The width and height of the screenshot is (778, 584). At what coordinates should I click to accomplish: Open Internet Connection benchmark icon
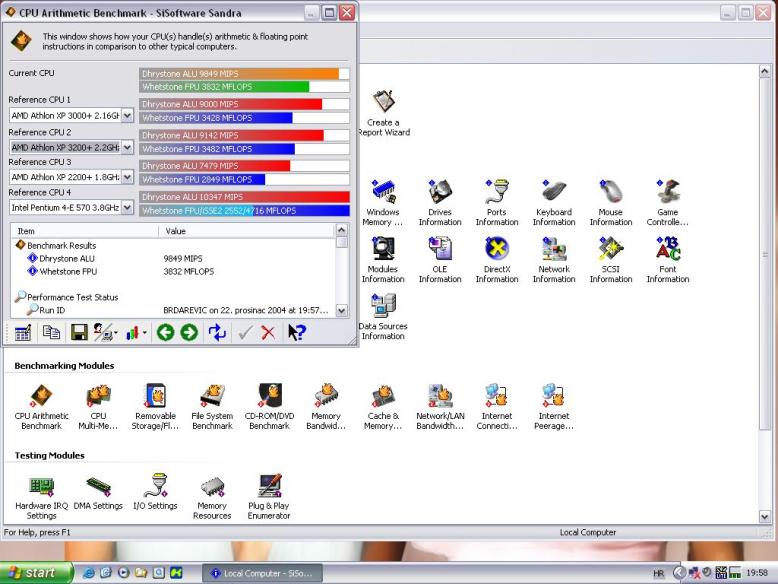(x=497, y=406)
